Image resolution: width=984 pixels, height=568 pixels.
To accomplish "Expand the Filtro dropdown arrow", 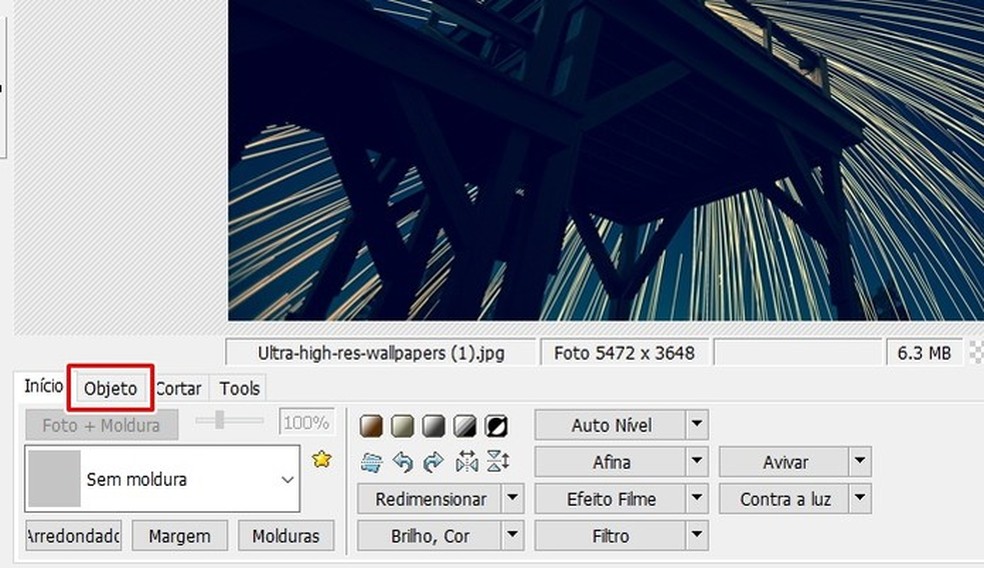I will point(697,536).
